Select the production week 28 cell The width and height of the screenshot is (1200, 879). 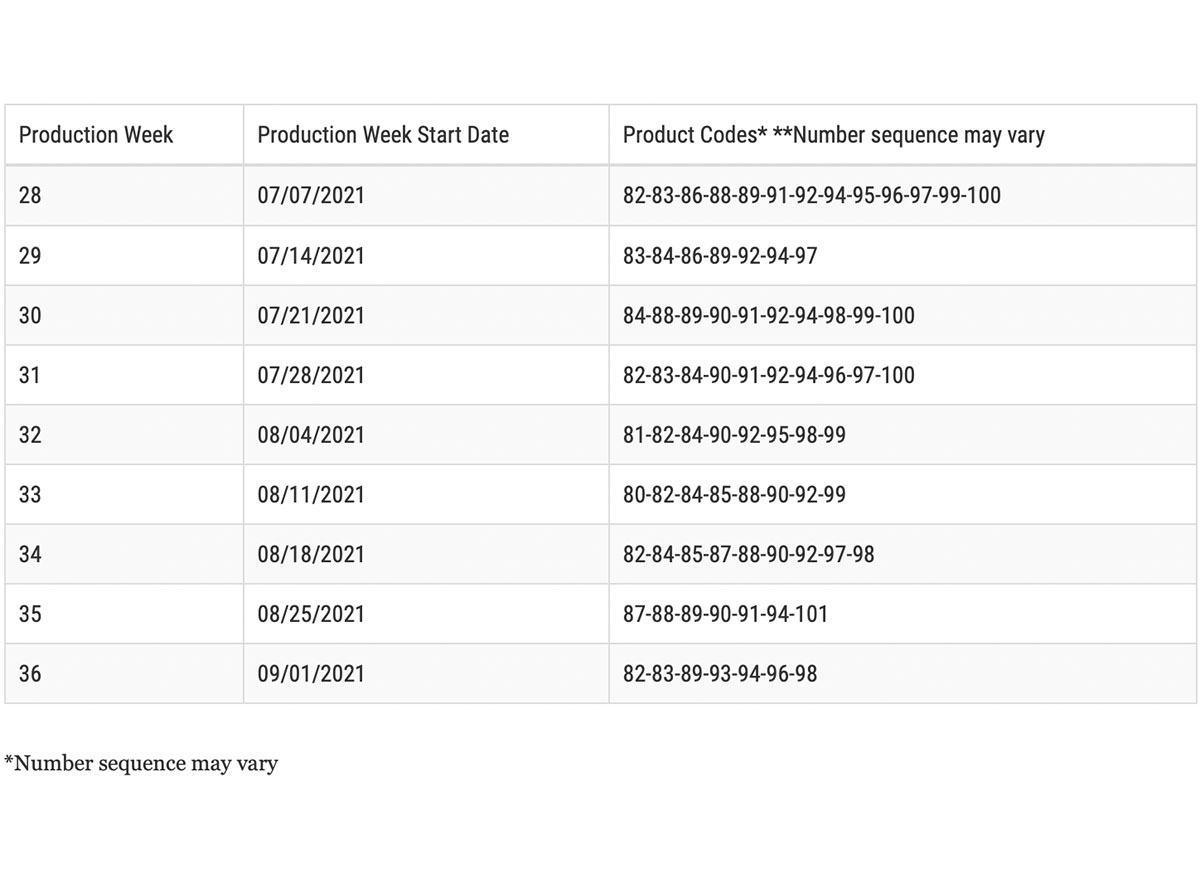point(31,195)
